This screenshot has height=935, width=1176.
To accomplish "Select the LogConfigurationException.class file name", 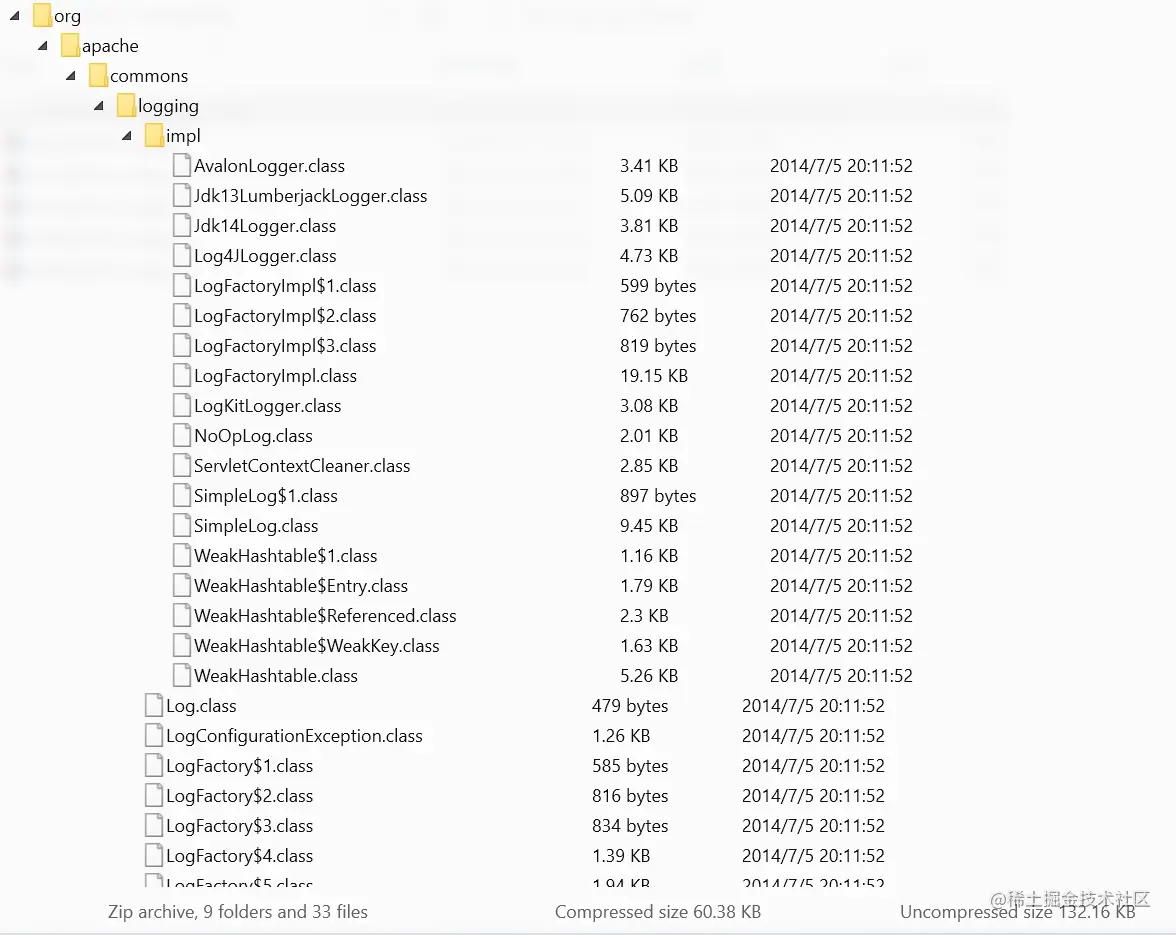I will (x=294, y=736).
